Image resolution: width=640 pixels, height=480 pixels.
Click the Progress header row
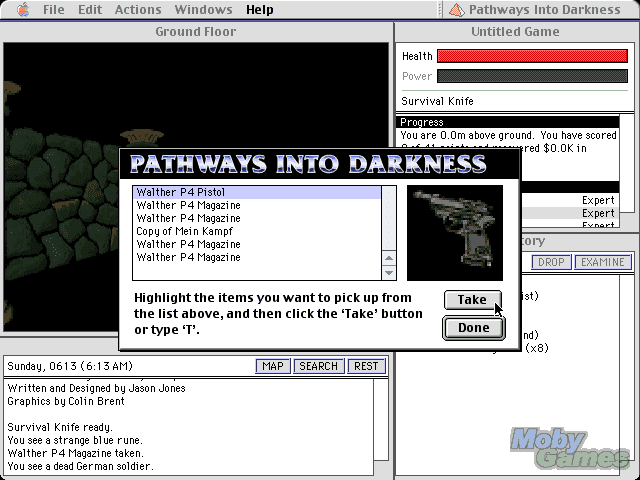[x=508, y=122]
